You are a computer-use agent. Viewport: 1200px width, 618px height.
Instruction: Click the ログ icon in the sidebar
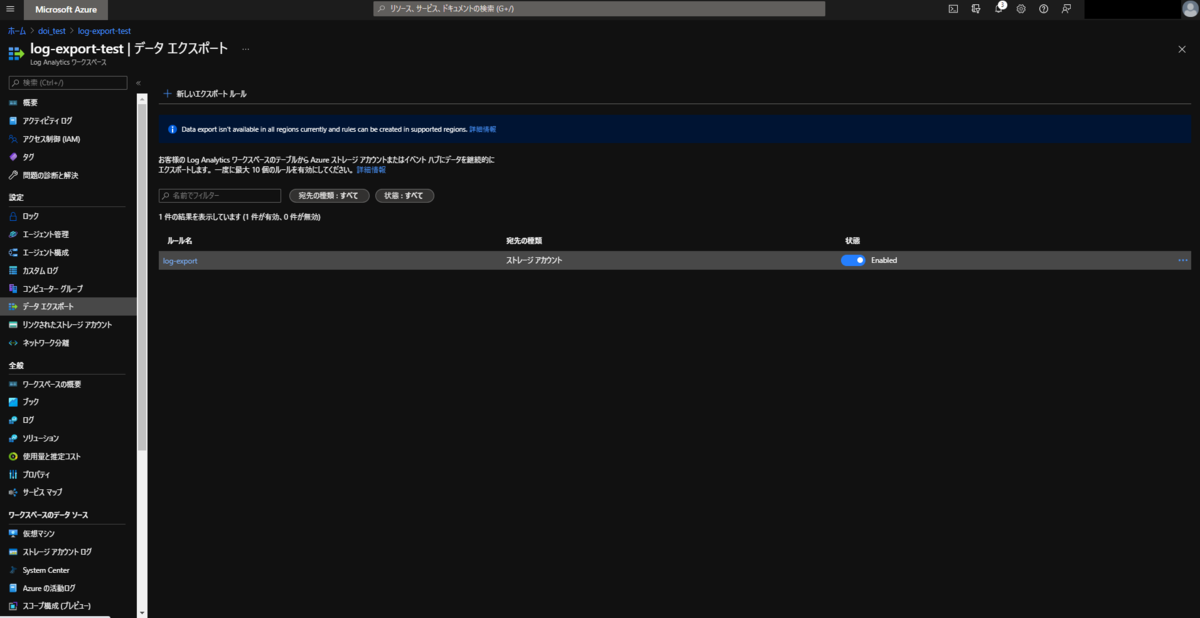coord(13,420)
